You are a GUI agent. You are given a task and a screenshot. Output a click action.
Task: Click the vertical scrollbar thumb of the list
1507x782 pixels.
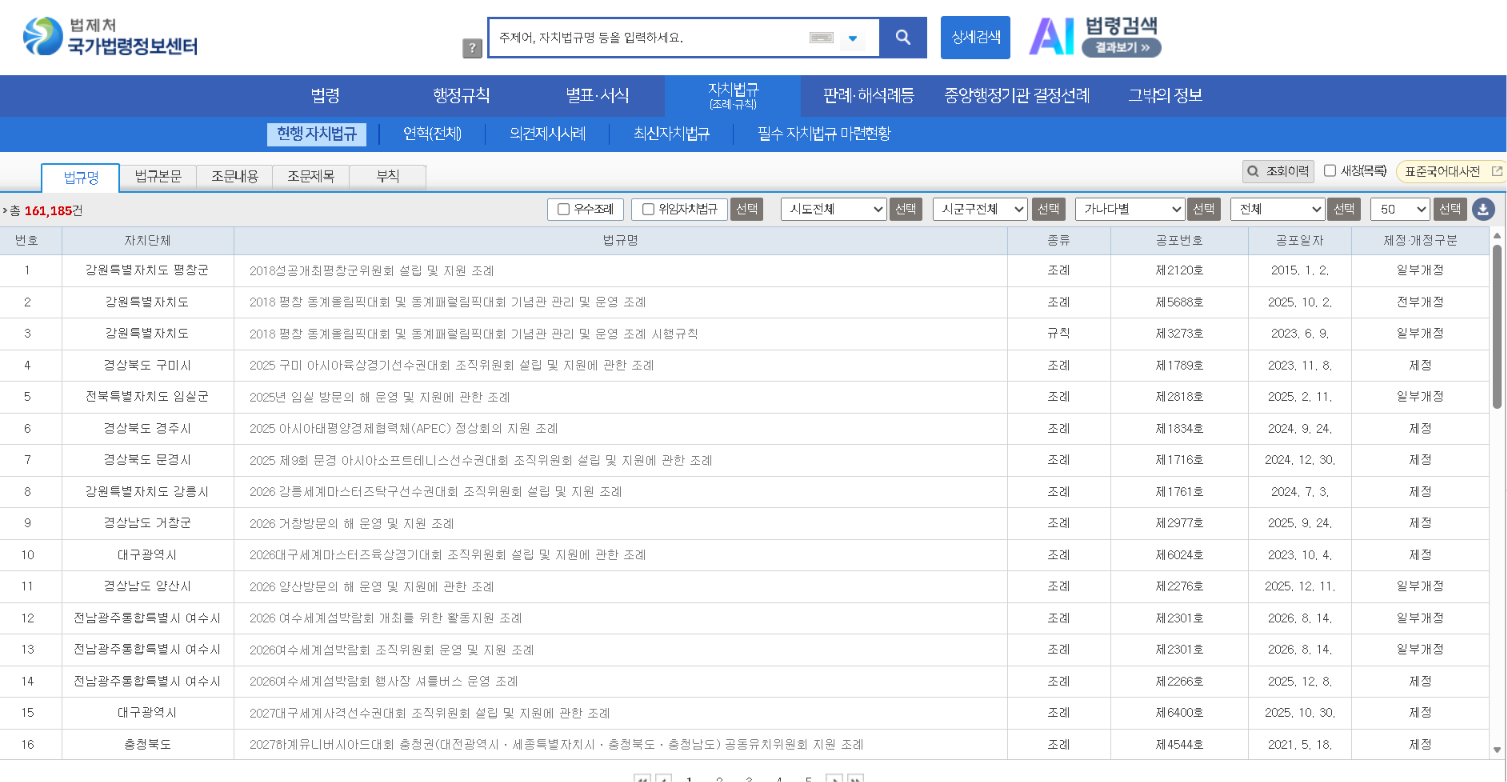tap(1497, 326)
